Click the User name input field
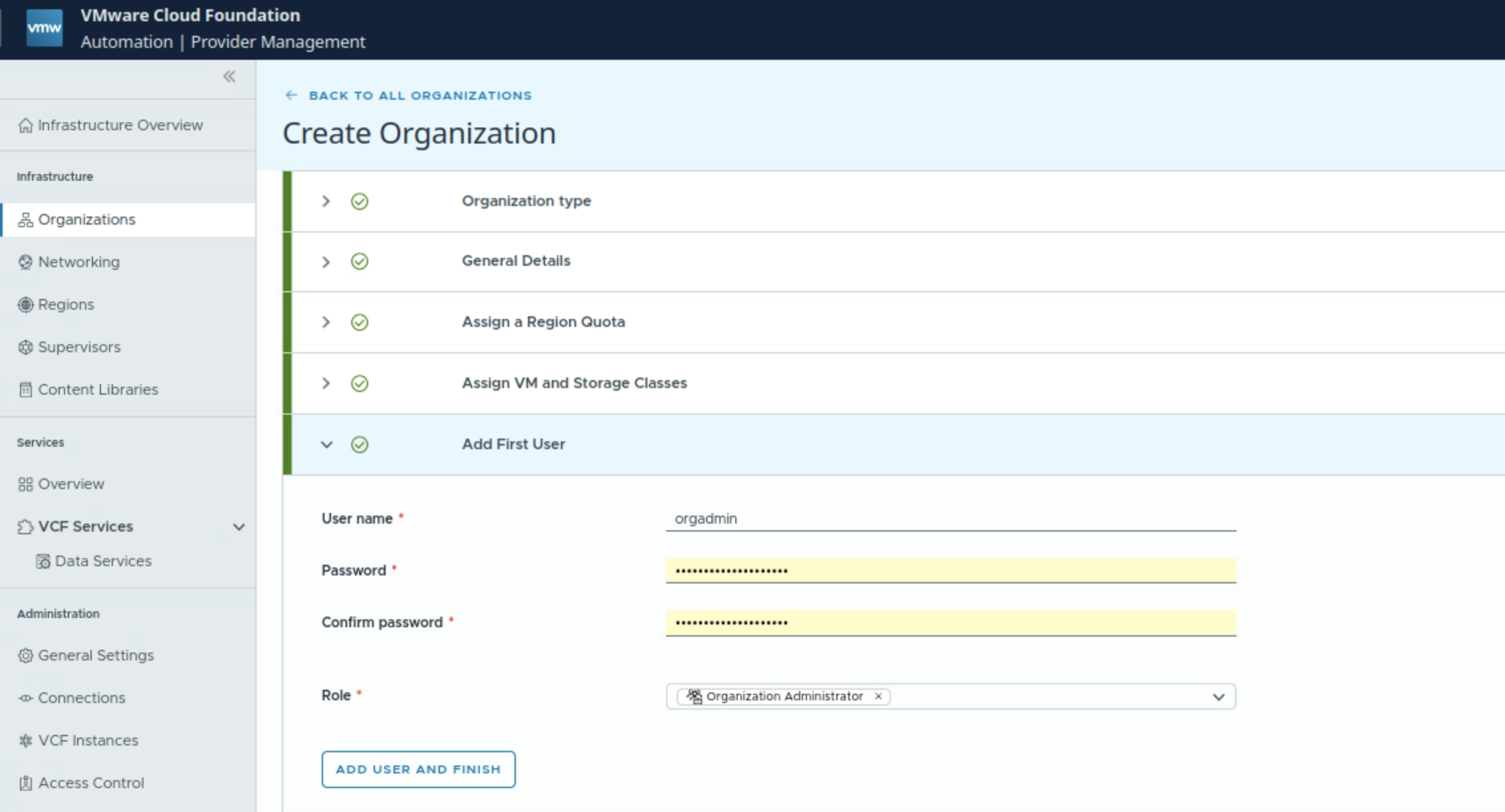 (x=950, y=518)
